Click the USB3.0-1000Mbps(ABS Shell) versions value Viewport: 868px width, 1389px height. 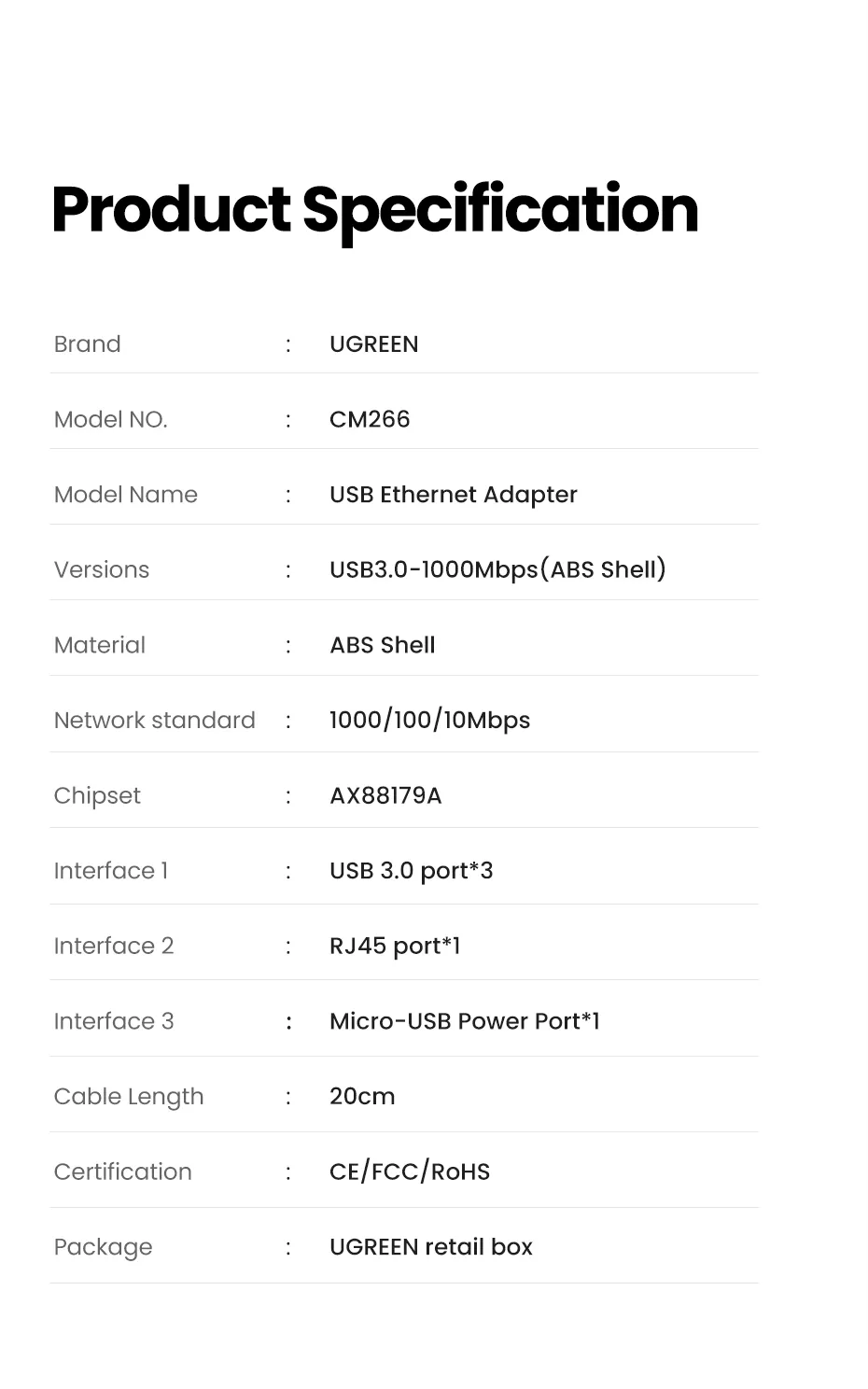[497, 569]
